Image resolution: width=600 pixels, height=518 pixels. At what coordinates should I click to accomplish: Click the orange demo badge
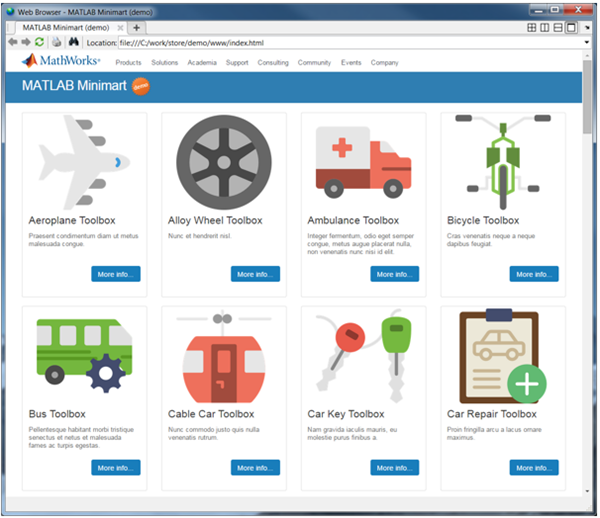[x=141, y=87]
